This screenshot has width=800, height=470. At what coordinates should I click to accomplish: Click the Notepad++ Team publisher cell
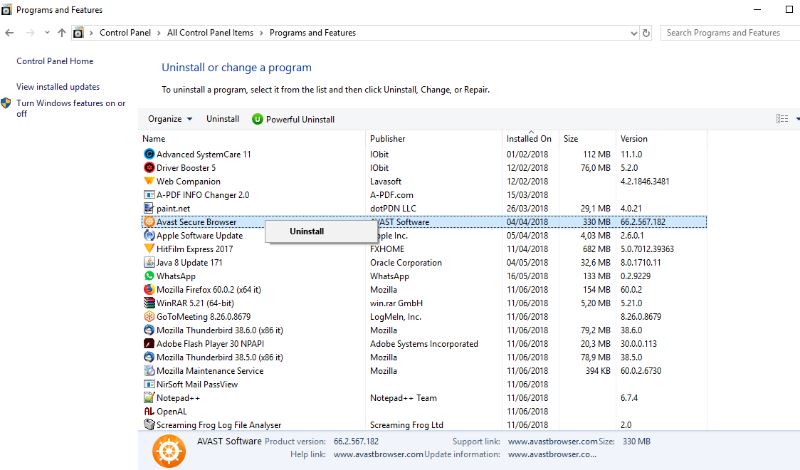click(403, 398)
